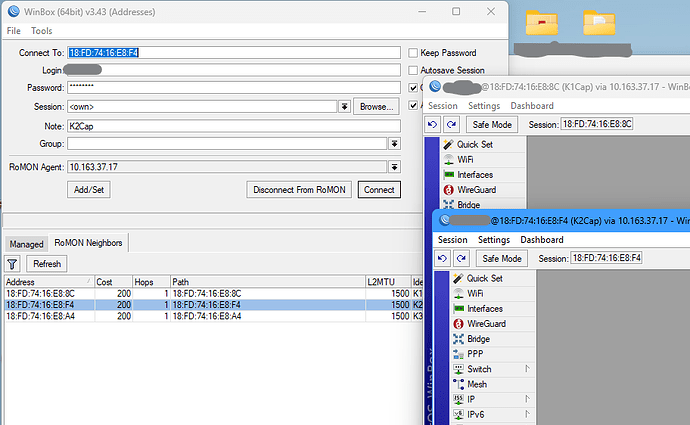Screen dimensions: 690x425
Task: Open the Tools menu
Action: [41, 31]
